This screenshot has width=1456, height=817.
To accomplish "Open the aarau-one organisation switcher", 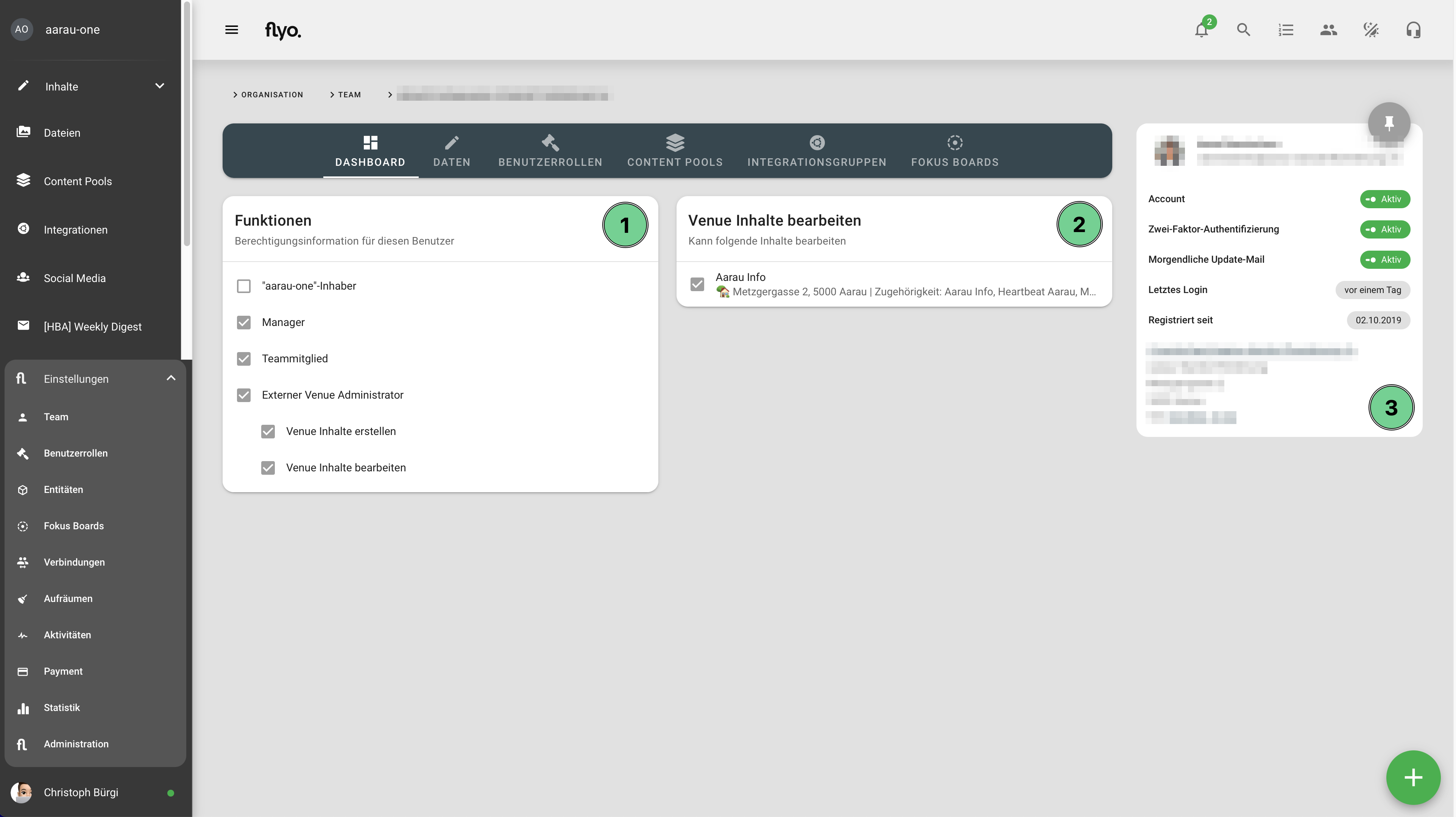I will (72, 30).
